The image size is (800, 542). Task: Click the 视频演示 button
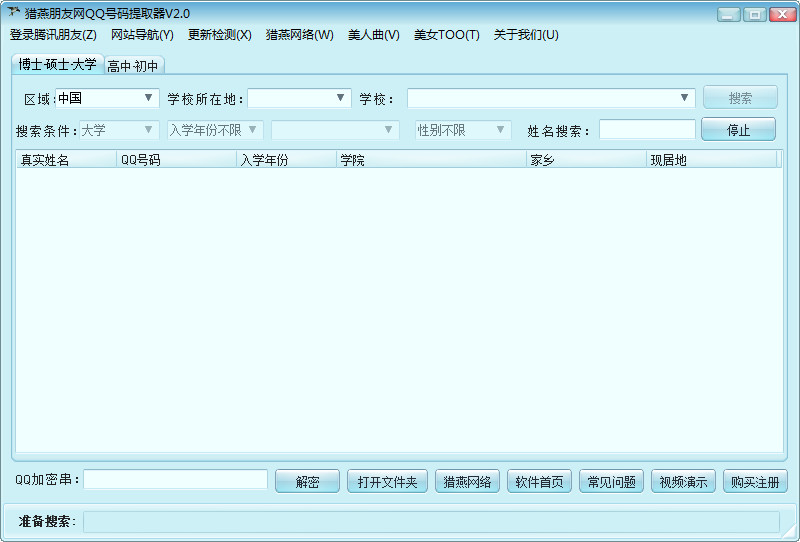click(683, 481)
